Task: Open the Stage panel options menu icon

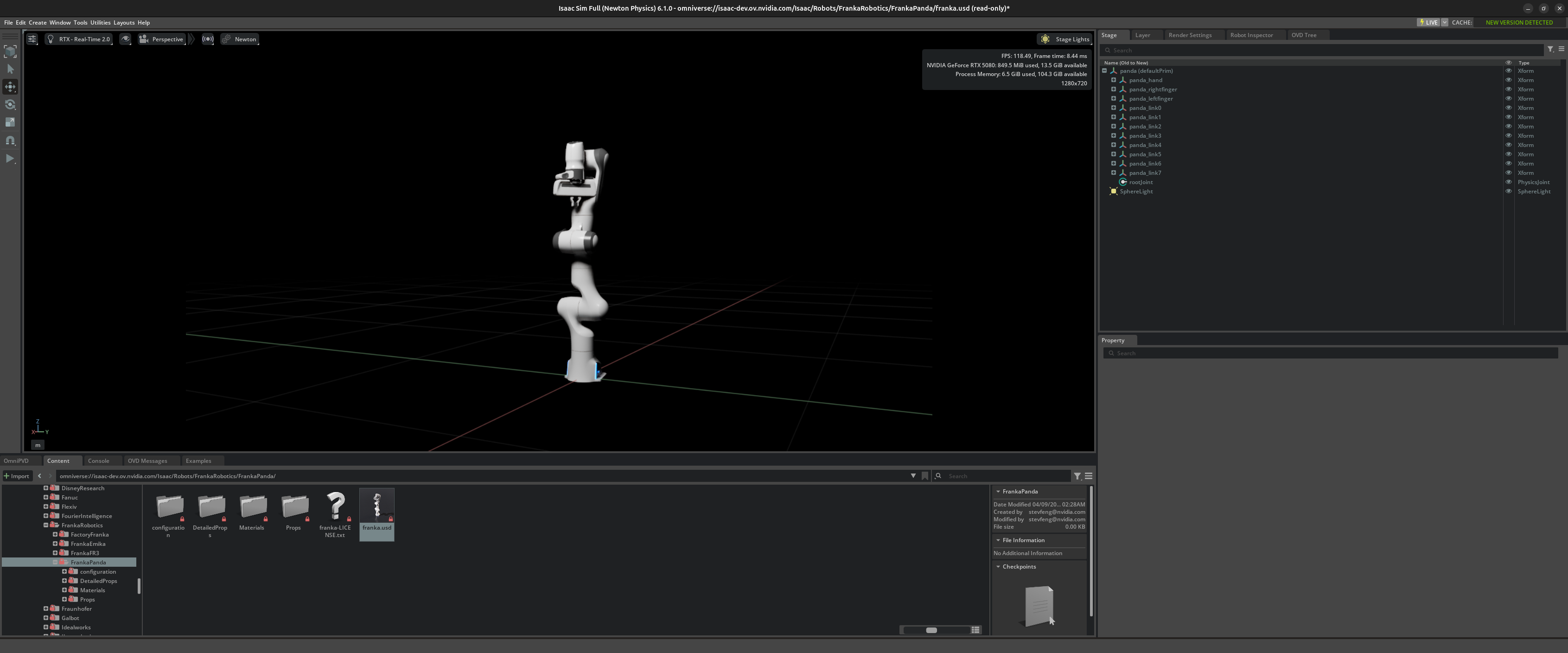Action: pyautogui.click(x=1562, y=49)
